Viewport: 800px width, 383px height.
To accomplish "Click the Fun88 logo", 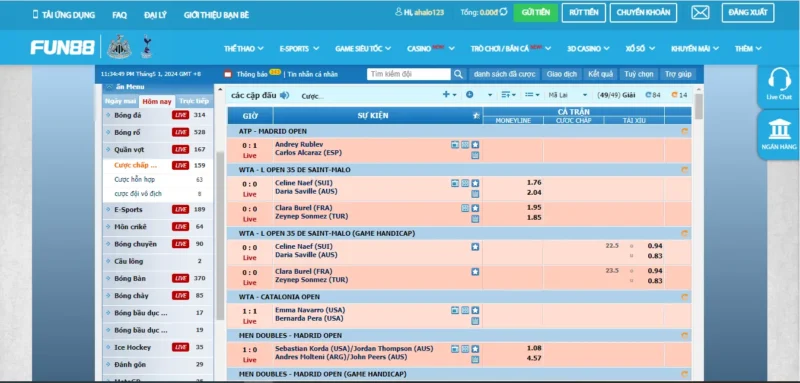I will coord(63,48).
